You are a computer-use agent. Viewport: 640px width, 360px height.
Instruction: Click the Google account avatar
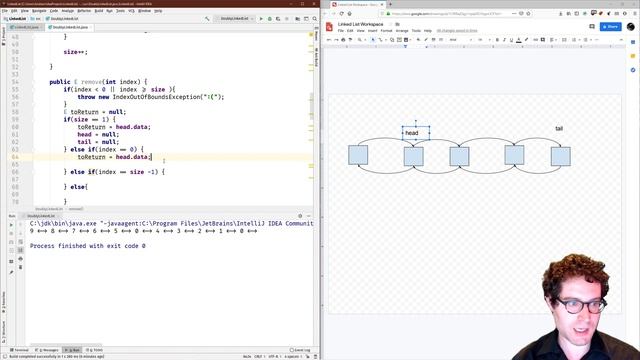pos(631,27)
